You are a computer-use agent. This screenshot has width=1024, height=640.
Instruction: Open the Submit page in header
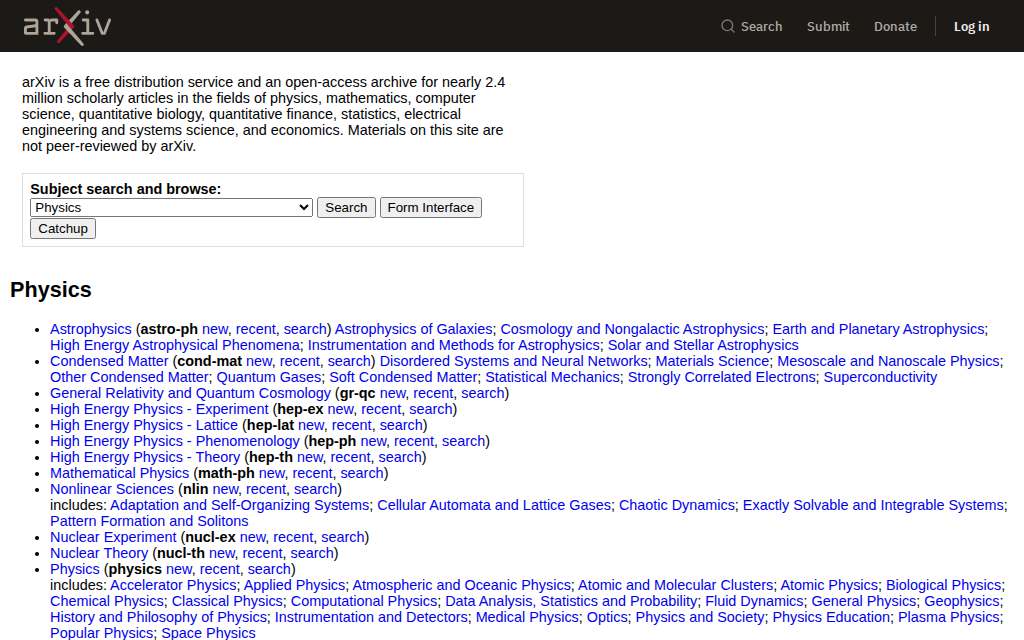[x=827, y=27]
